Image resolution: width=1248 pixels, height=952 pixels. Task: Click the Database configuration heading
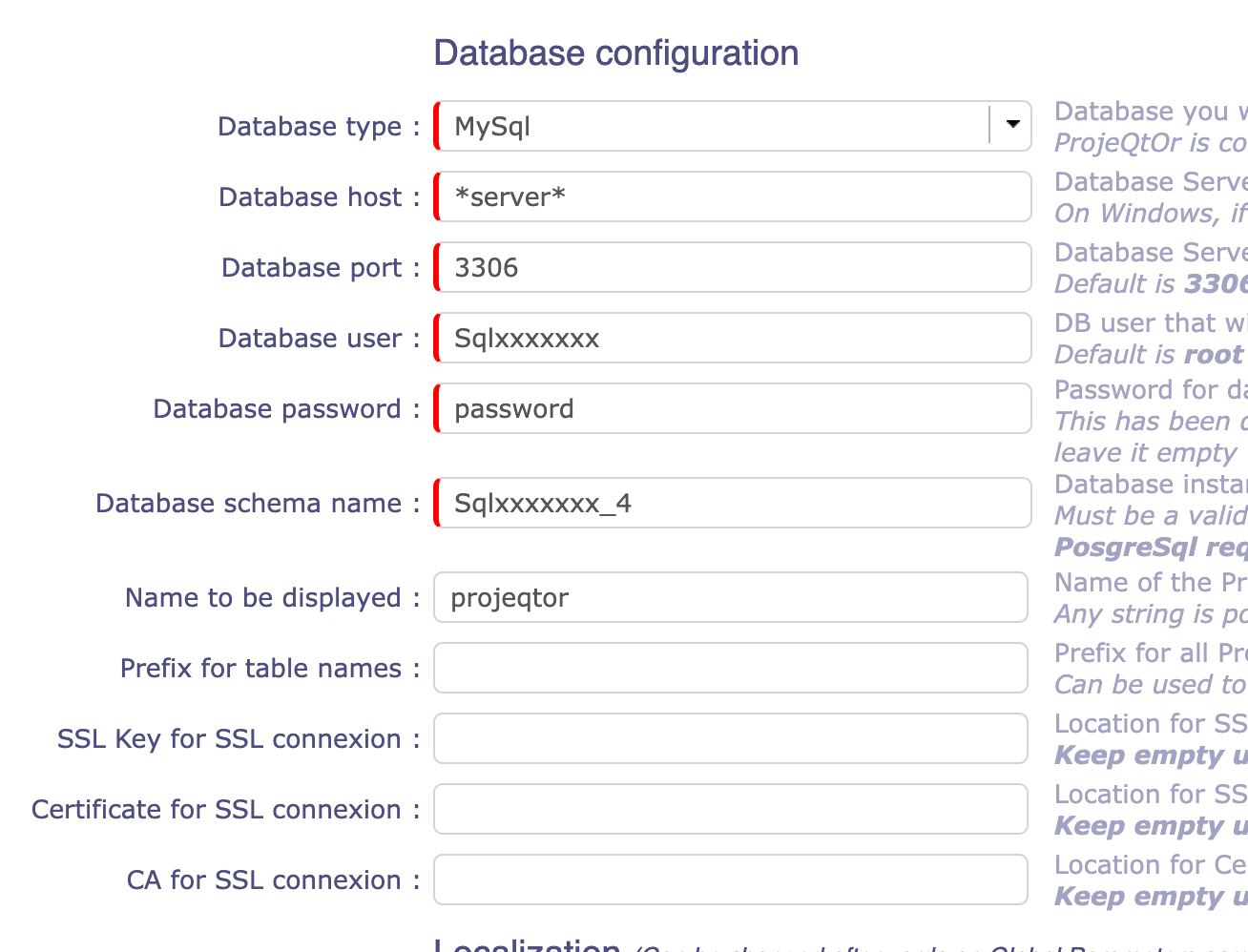coord(616,53)
